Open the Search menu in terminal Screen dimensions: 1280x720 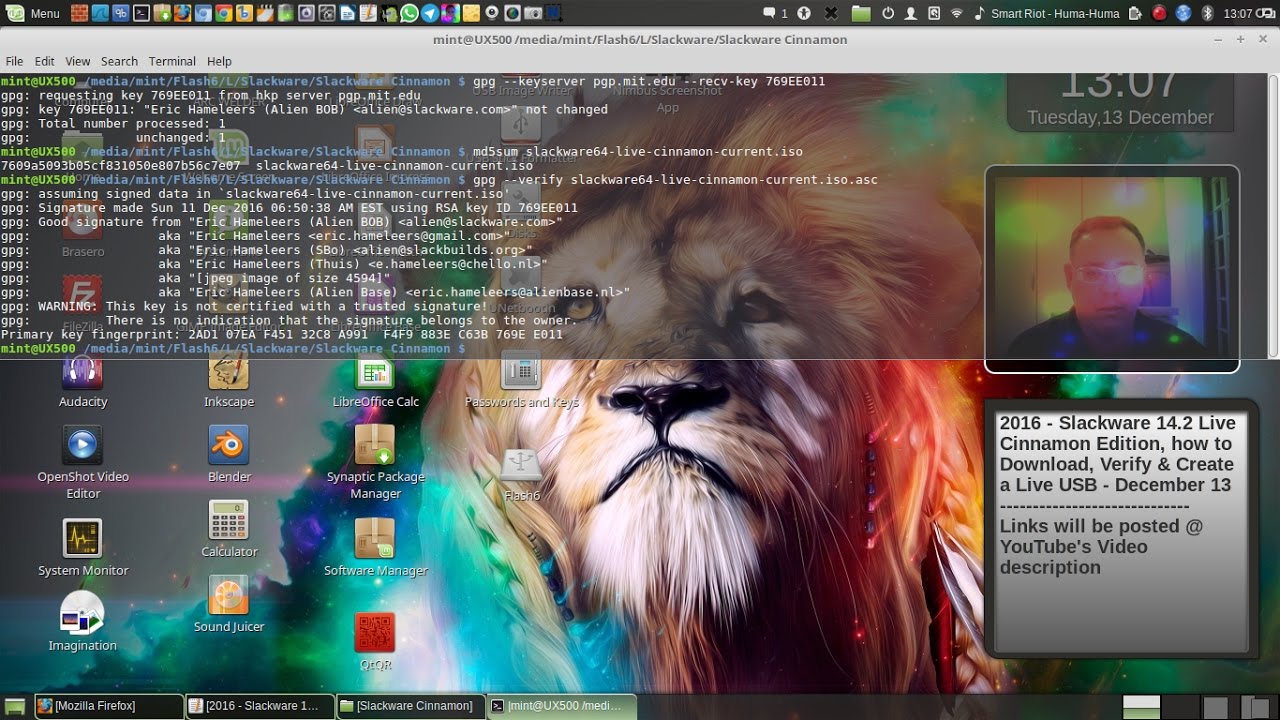(x=119, y=61)
